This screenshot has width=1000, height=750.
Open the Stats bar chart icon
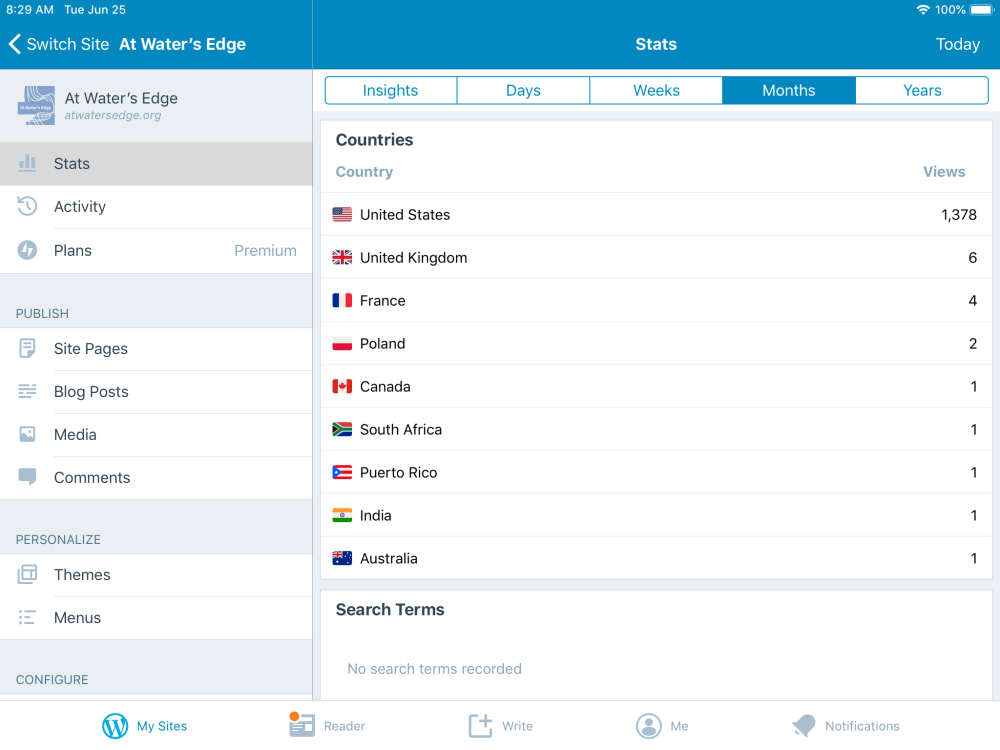click(28, 163)
